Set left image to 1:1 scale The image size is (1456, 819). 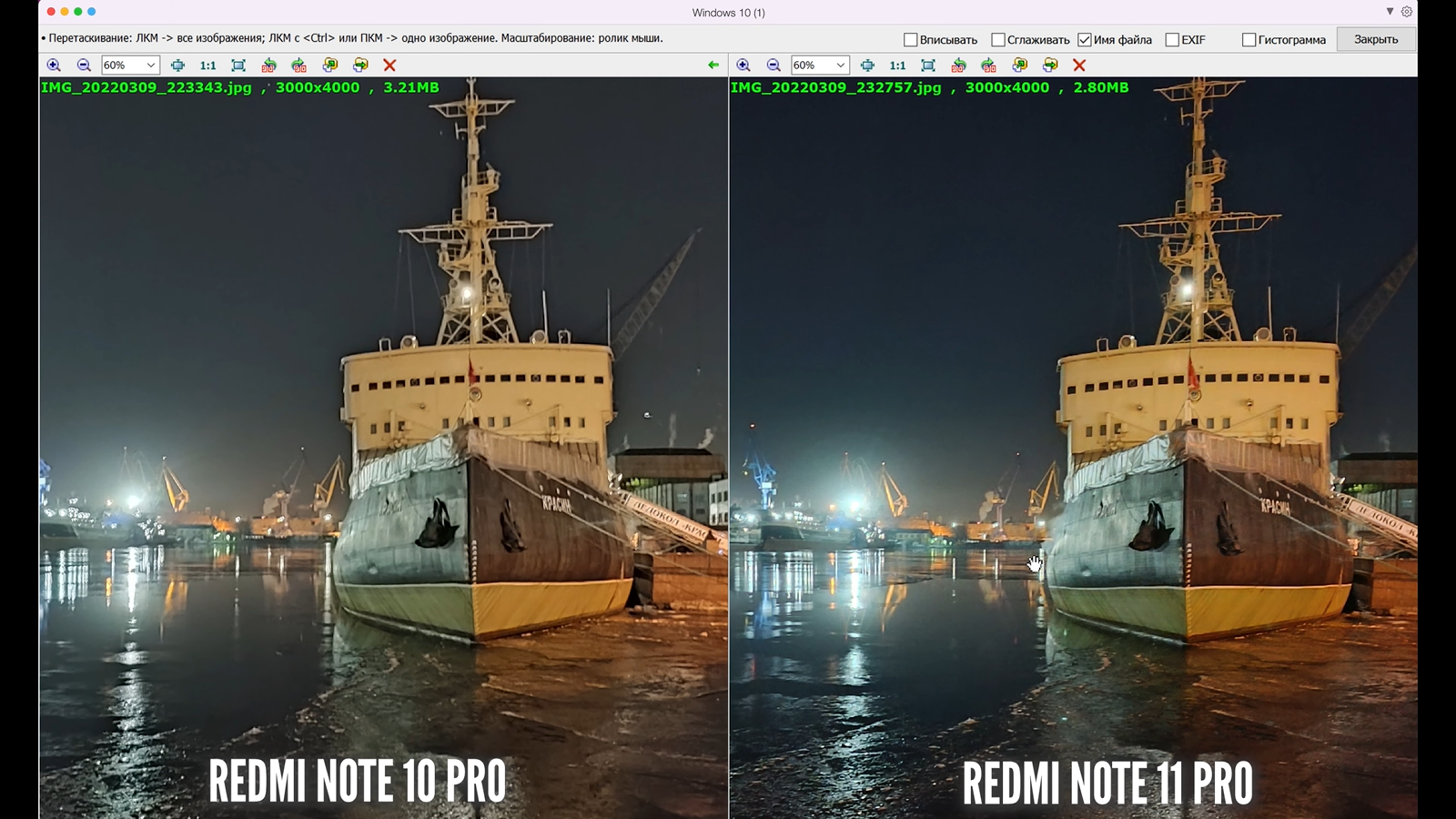click(207, 66)
